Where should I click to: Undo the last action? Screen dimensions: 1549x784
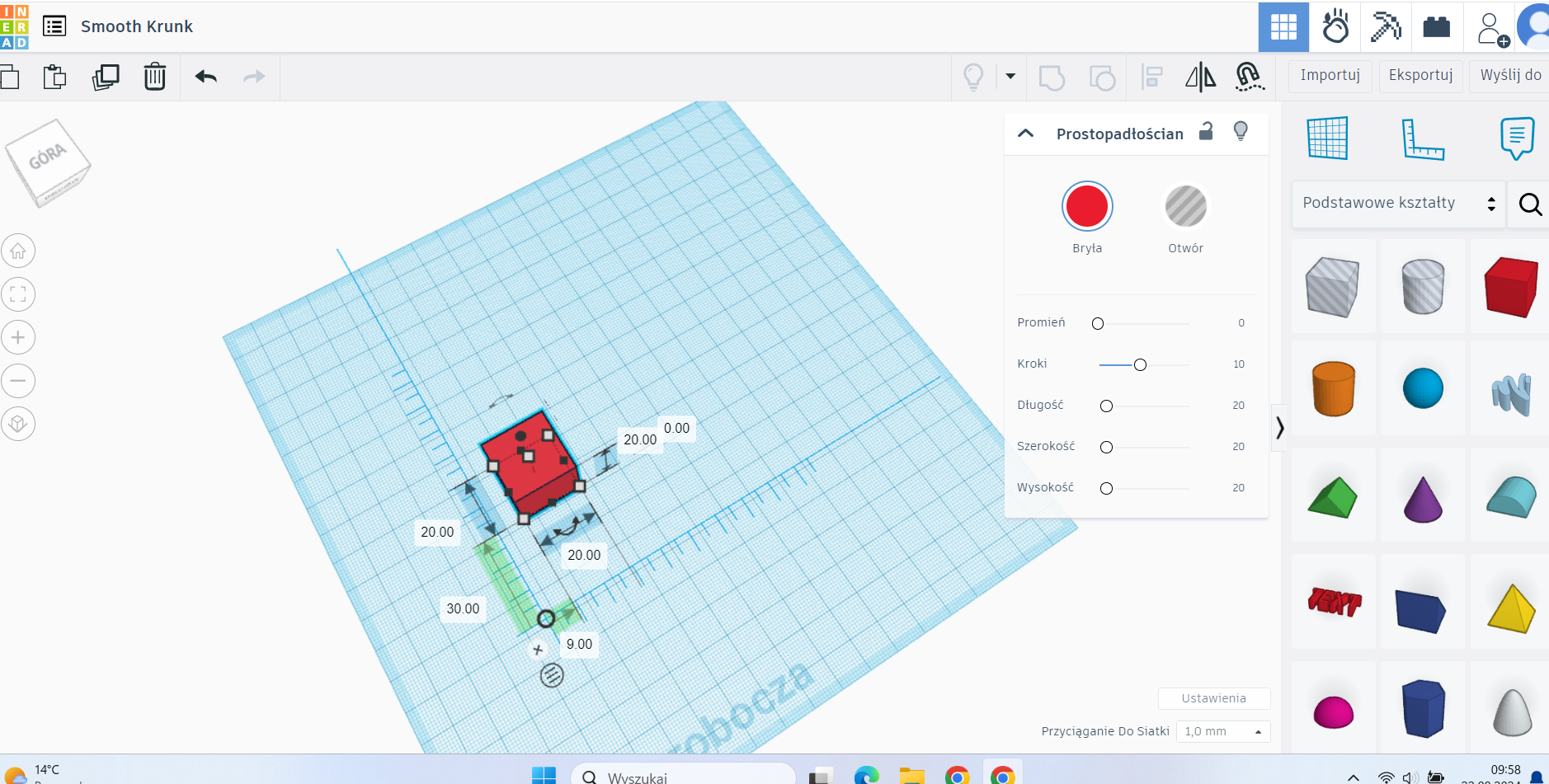206,77
